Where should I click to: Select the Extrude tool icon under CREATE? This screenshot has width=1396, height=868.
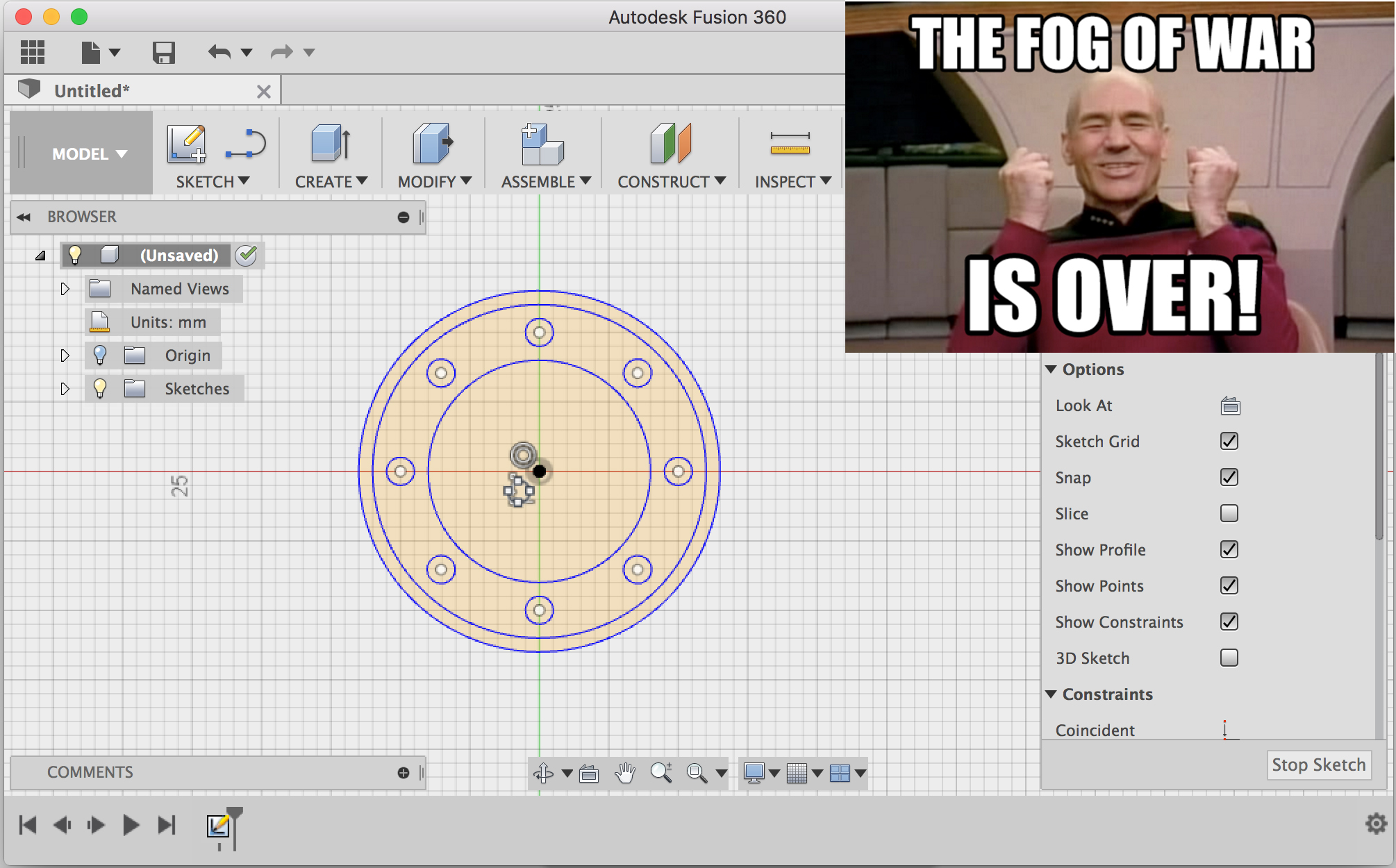point(331,144)
